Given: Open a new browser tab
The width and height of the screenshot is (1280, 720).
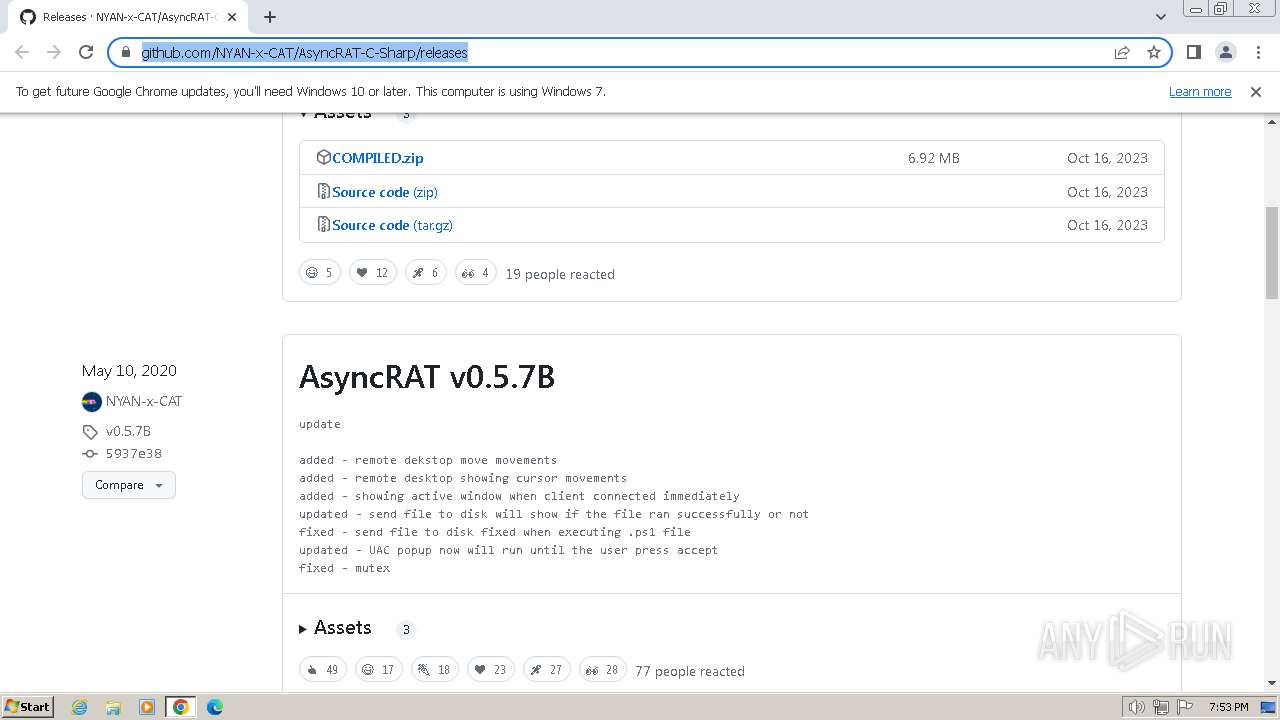Looking at the screenshot, I should tap(270, 16).
